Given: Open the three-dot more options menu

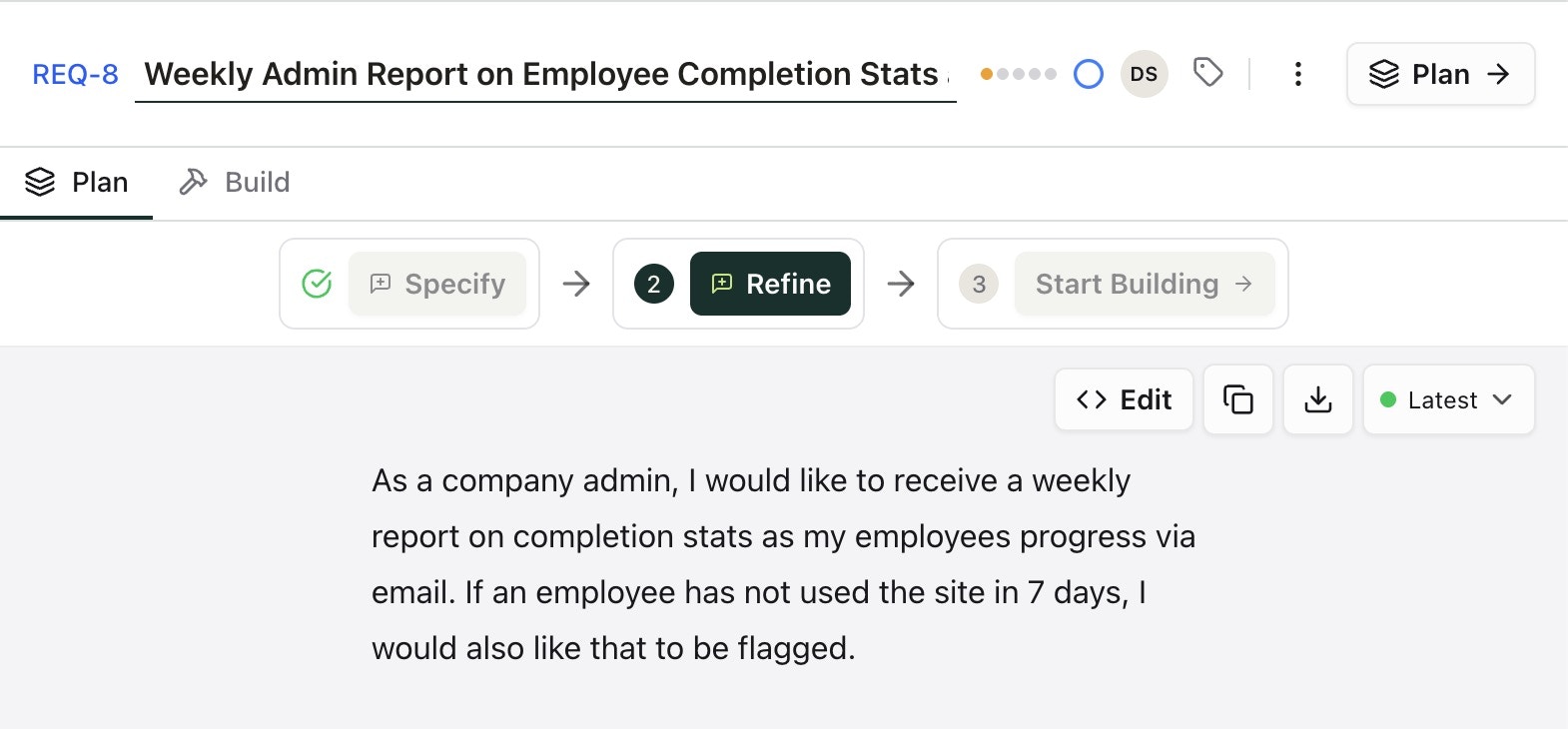Looking at the screenshot, I should click(x=1297, y=74).
